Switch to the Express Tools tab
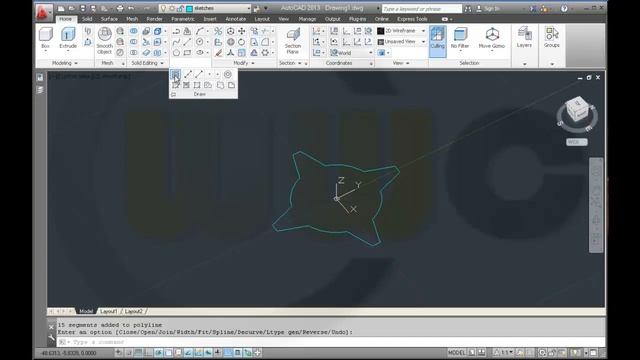Screen dimensions: 640x360 click(x=412, y=19)
